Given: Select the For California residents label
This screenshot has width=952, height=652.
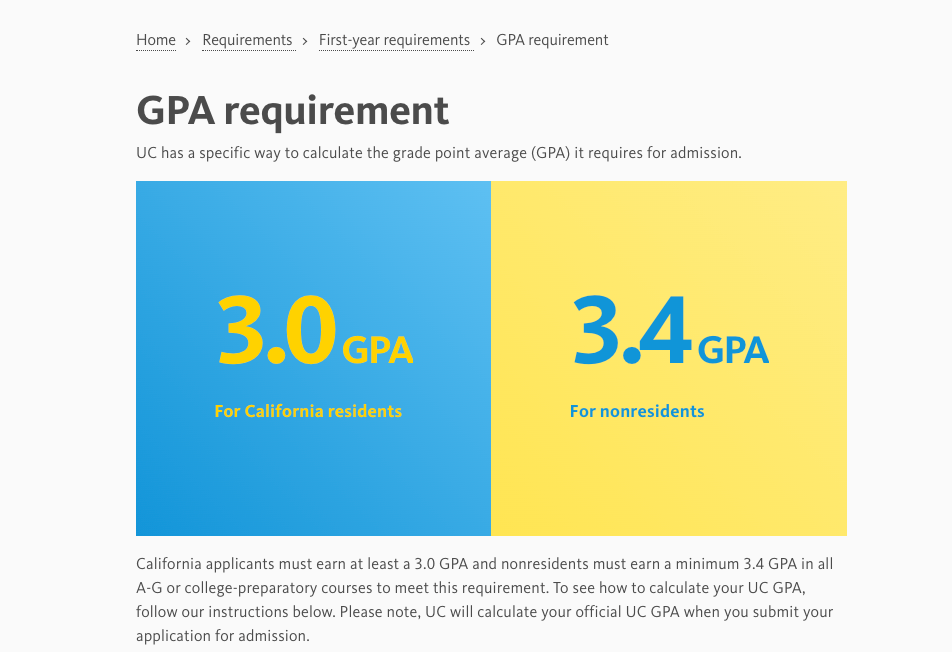Looking at the screenshot, I should click(x=308, y=410).
